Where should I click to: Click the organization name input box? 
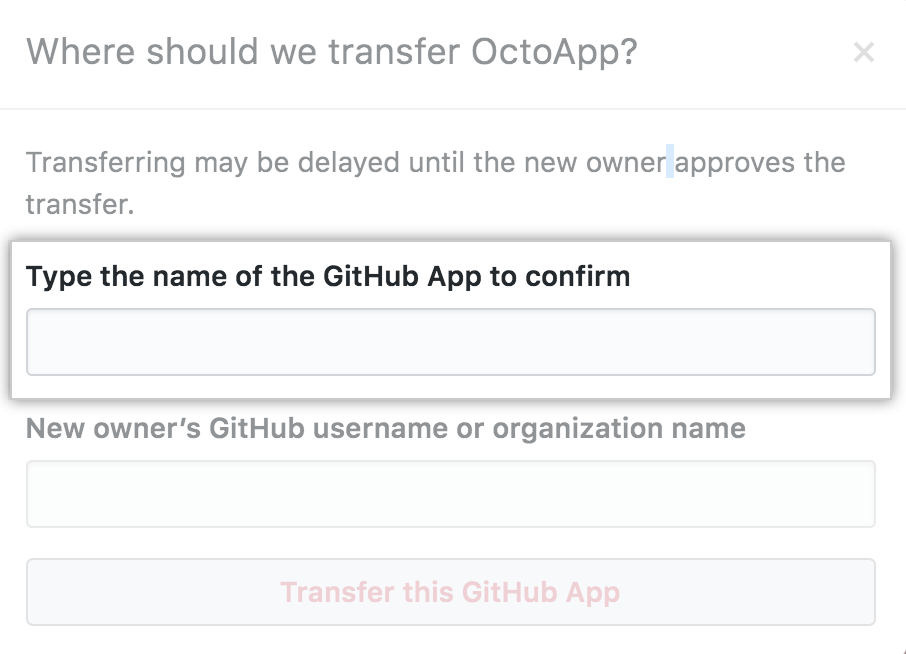coord(450,494)
